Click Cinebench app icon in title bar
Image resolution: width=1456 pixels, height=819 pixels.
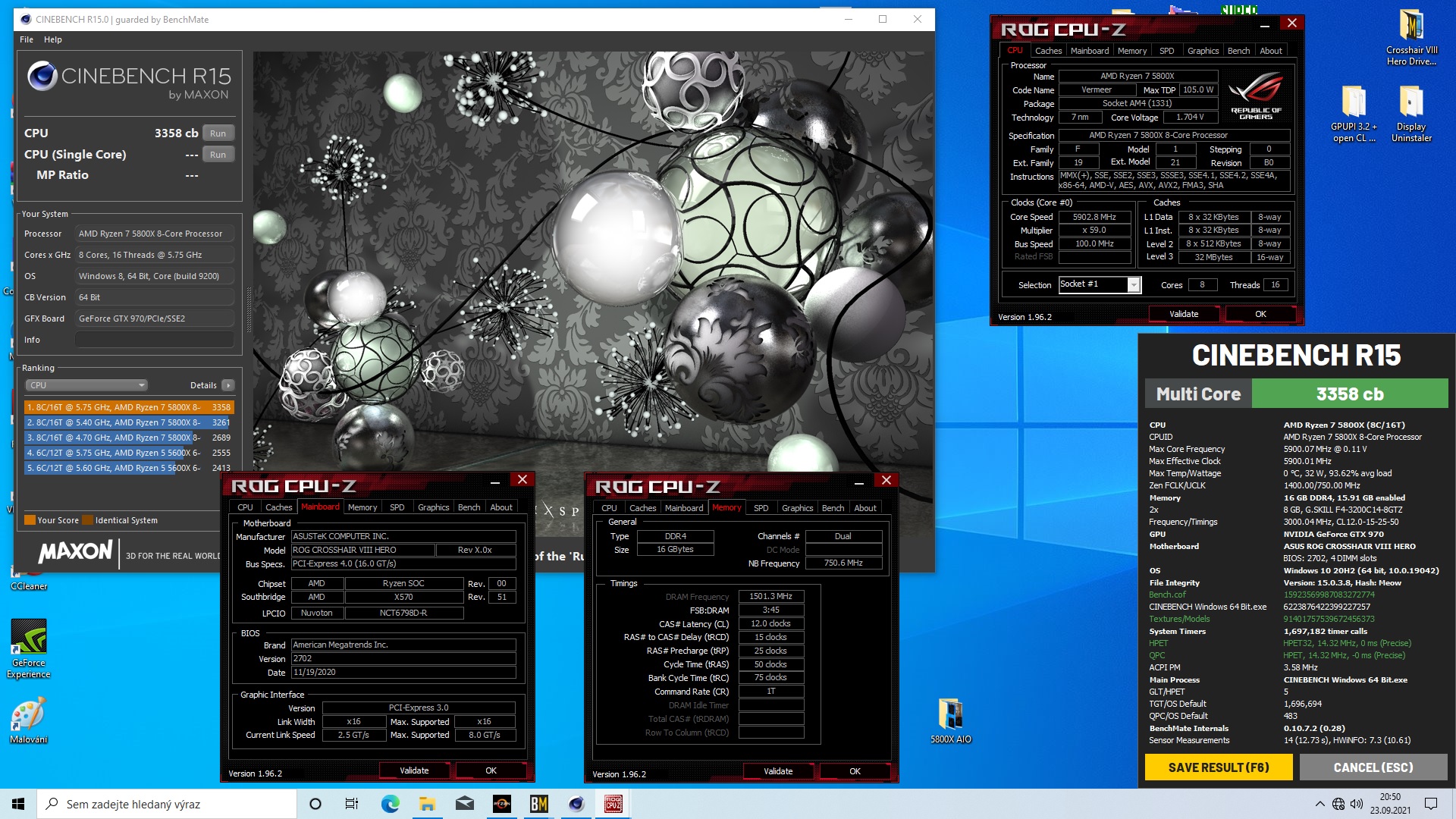coord(26,19)
